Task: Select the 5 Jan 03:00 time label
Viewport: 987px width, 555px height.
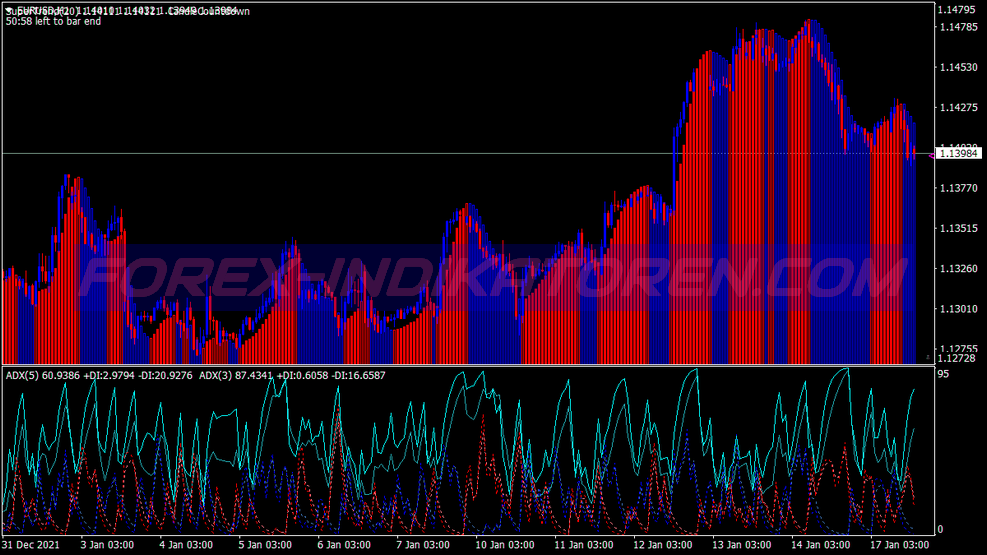Action: [266, 546]
